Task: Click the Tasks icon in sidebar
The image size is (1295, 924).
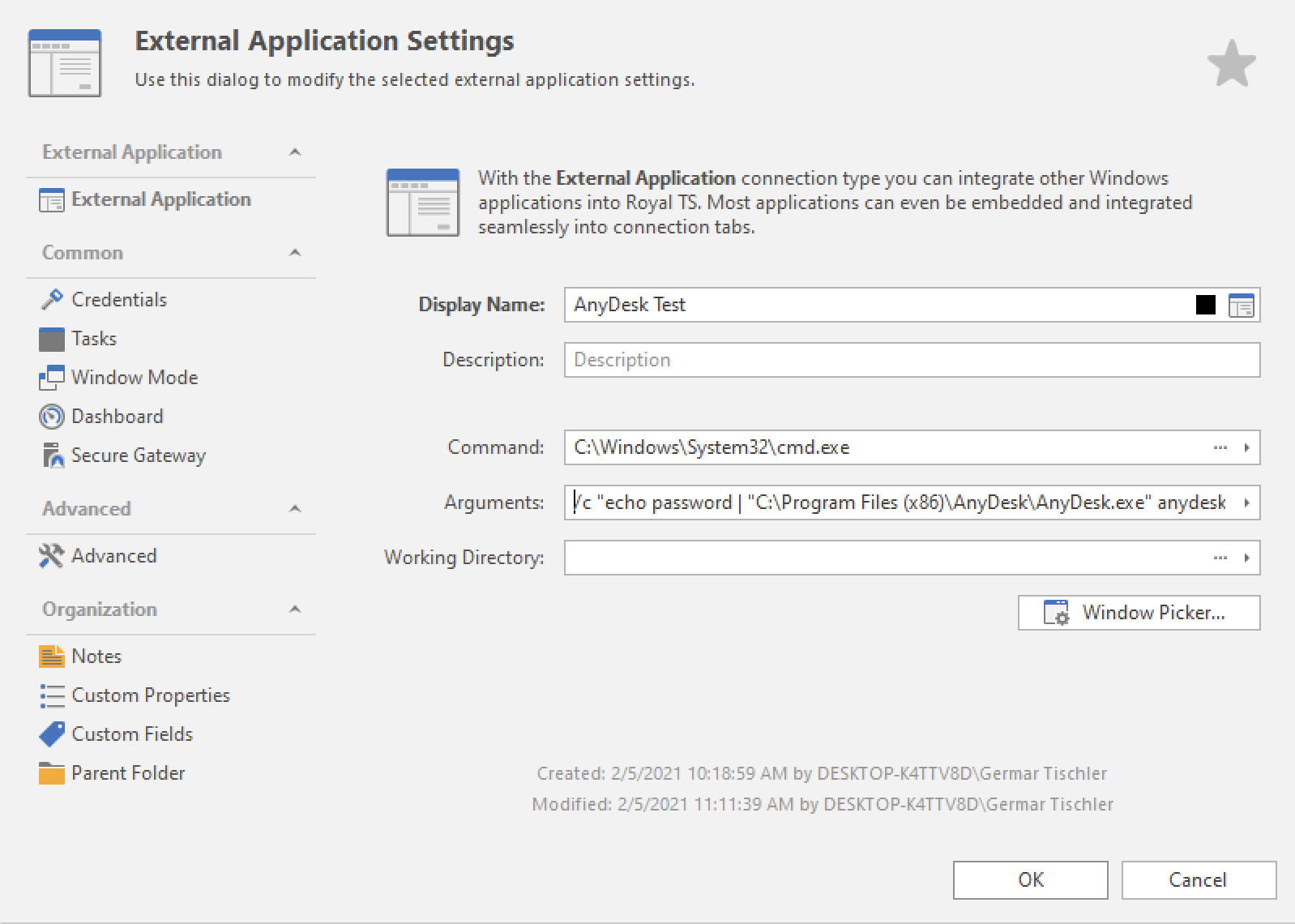Action: (51, 339)
